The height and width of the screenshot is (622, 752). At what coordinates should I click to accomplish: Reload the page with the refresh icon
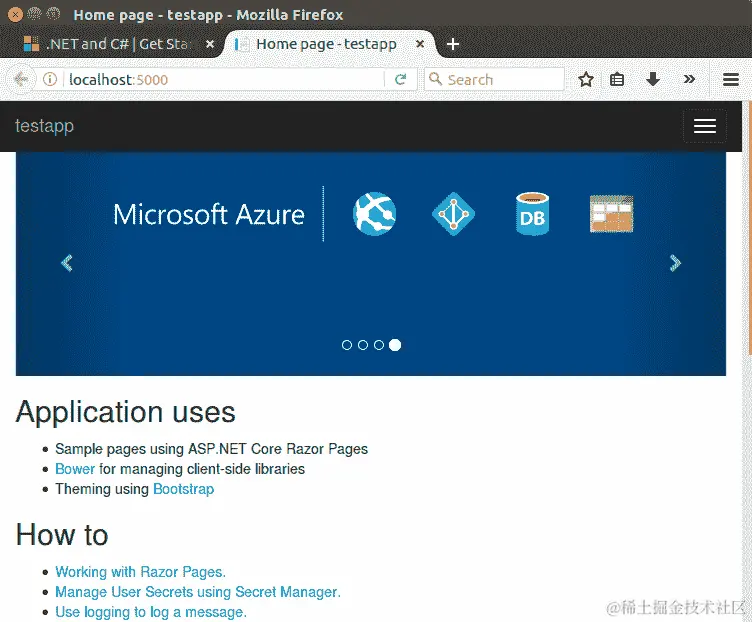point(400,79)
